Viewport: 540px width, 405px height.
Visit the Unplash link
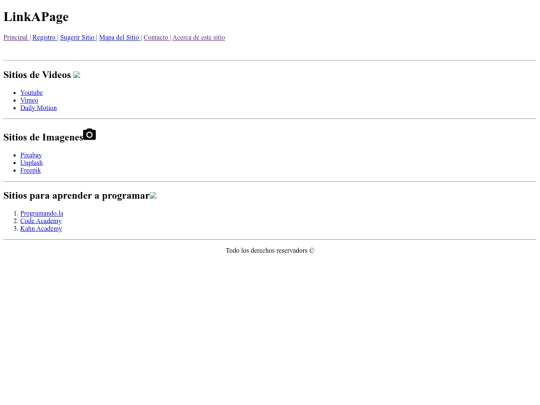[31, 163]
